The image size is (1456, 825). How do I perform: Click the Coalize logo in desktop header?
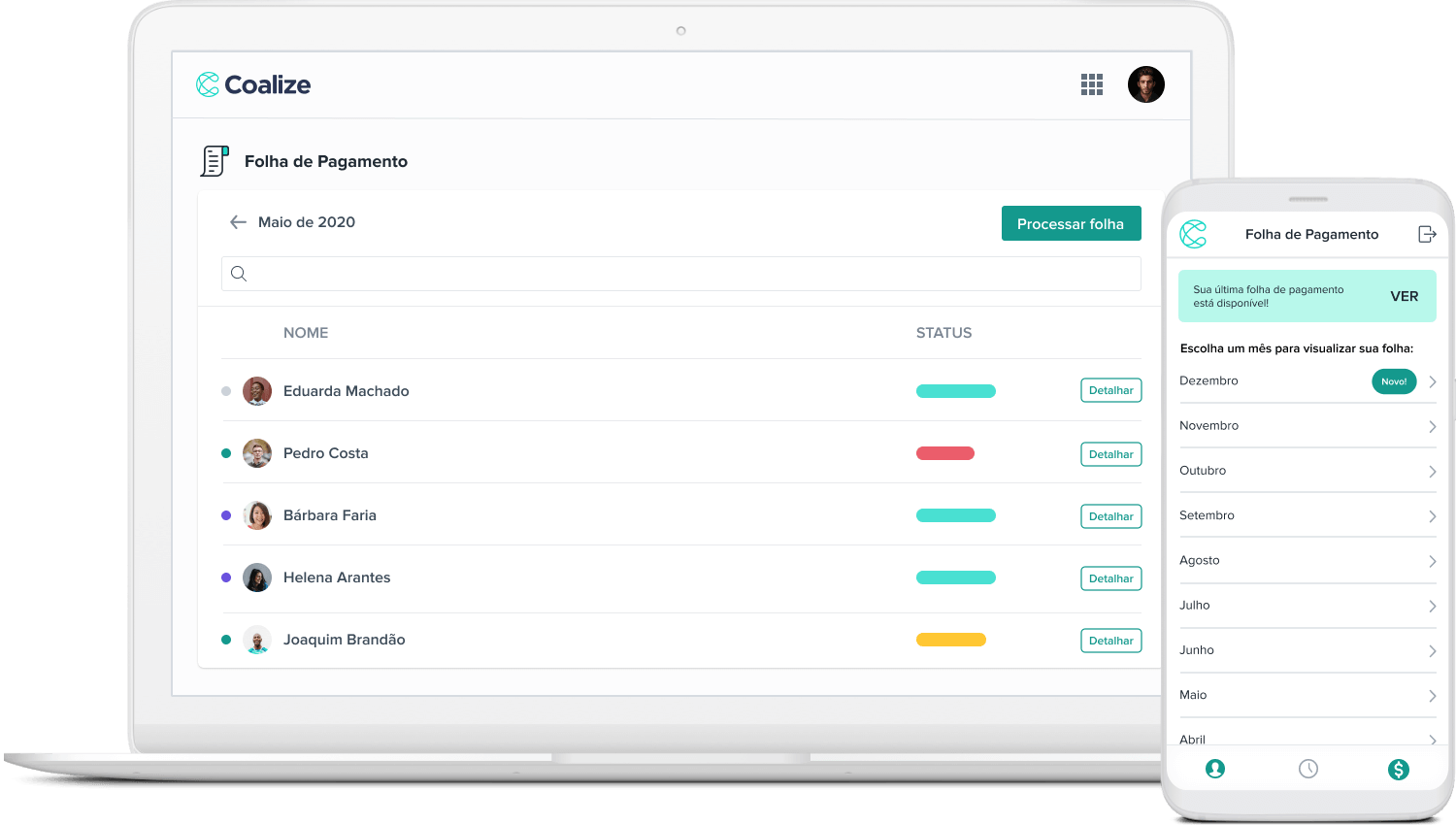click(x=253, y=84)
